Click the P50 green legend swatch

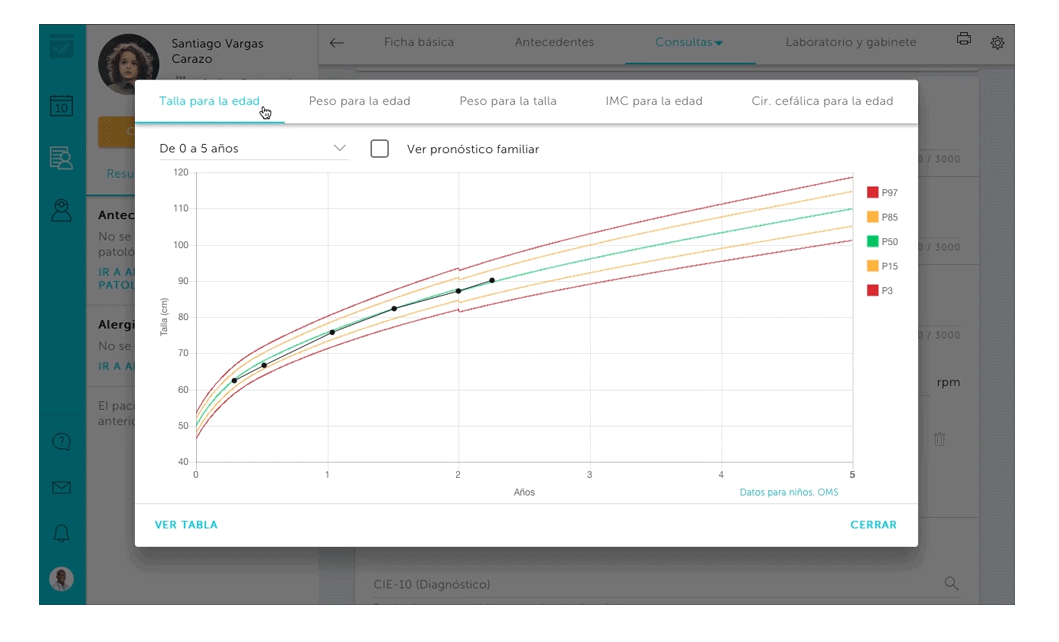tap(873, 241)
